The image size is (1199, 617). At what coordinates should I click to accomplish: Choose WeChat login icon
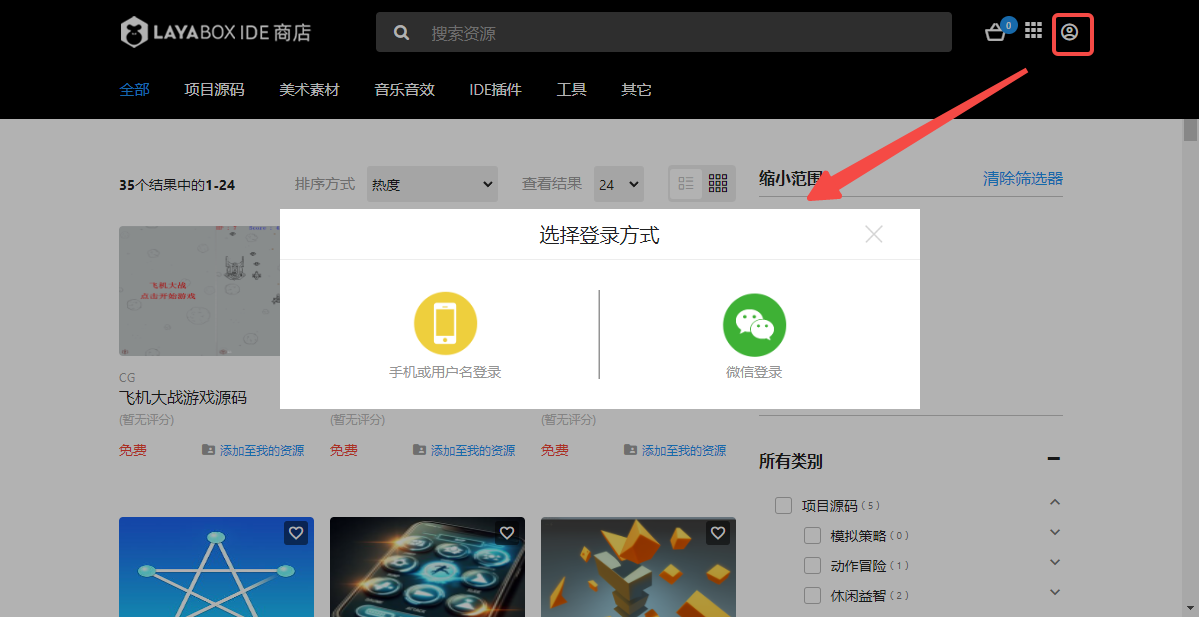pos(754,325)
